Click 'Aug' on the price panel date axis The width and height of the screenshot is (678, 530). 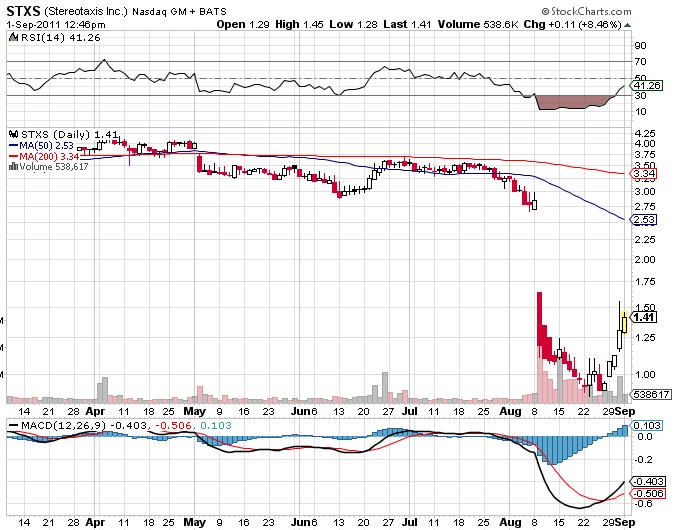click(x=510, y=411)
